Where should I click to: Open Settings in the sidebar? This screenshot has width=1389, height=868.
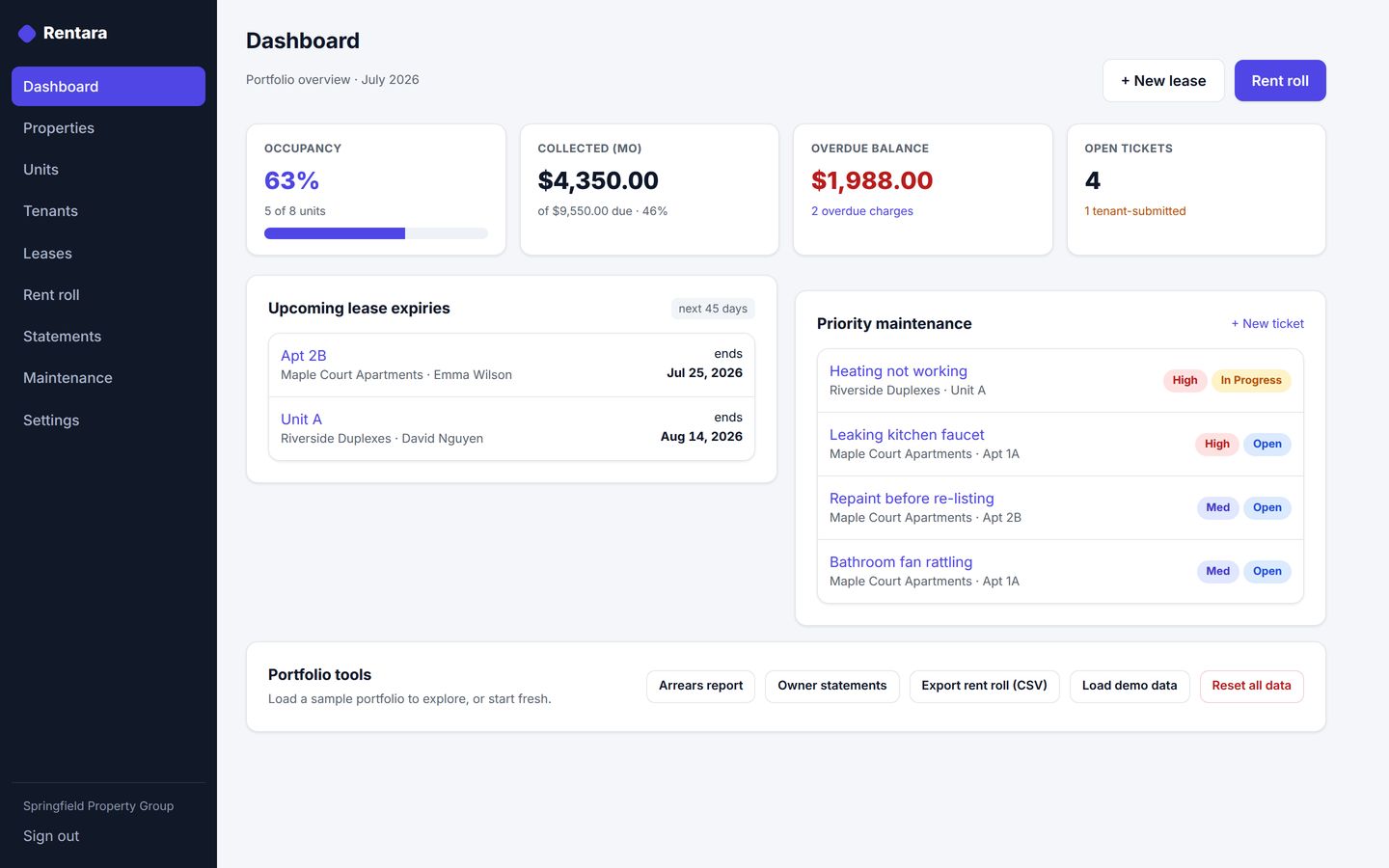pos(108,420)
